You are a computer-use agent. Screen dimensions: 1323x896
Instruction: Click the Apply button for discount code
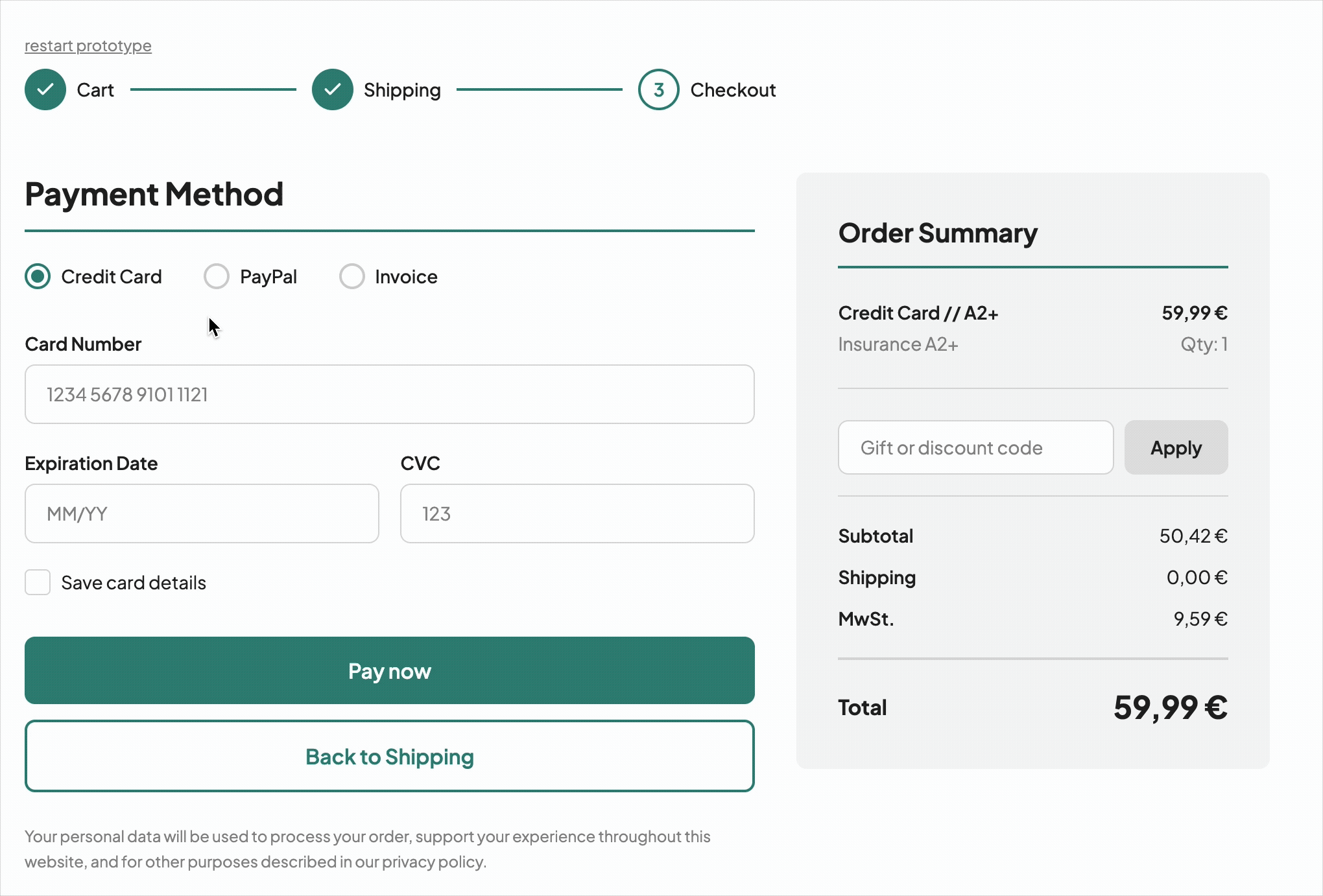tap(1175, 447)
